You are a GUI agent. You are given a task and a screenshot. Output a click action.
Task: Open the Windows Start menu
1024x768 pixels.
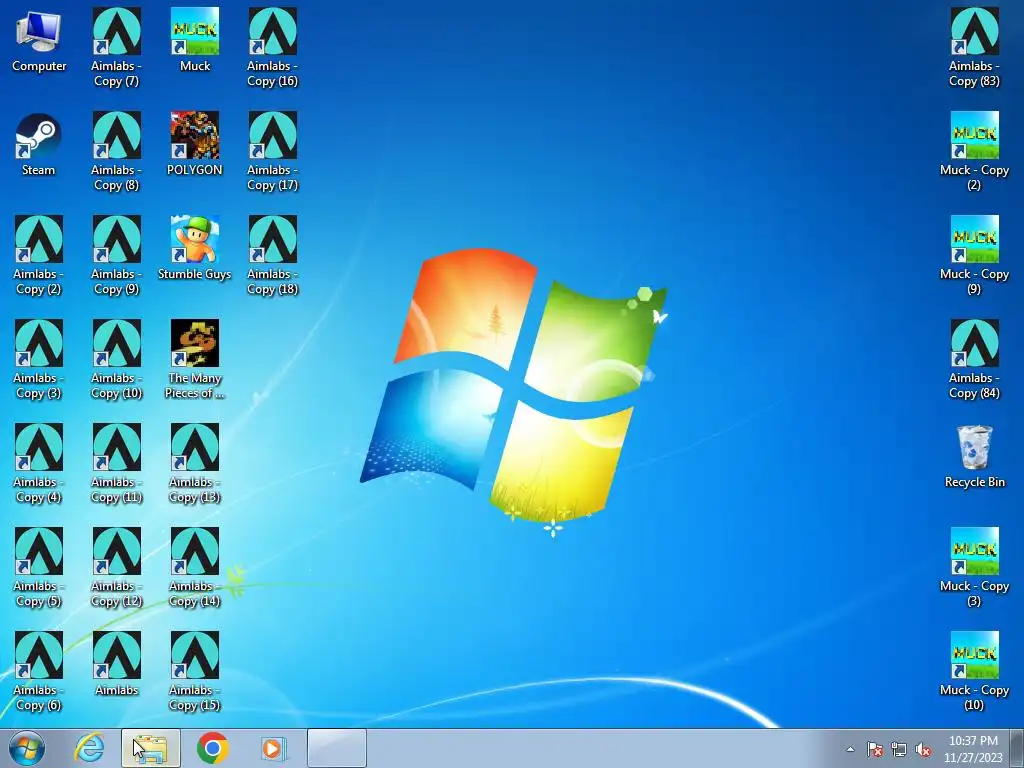tap(27, 748)
